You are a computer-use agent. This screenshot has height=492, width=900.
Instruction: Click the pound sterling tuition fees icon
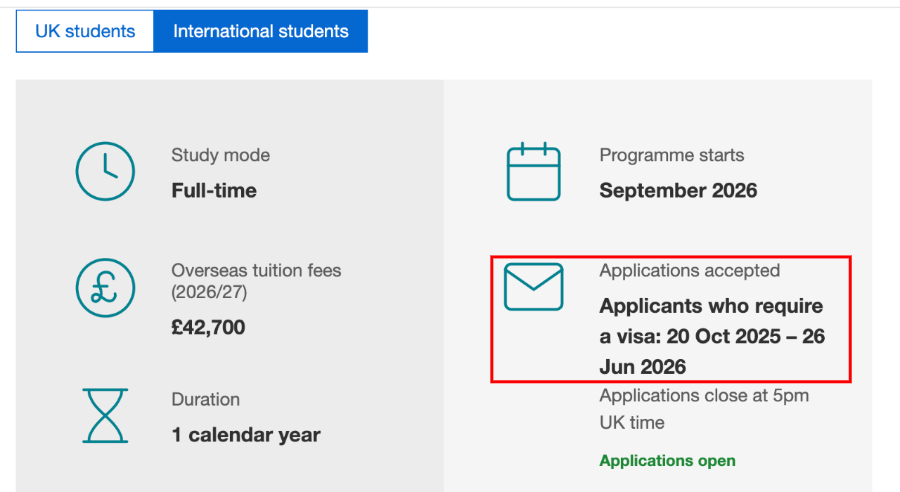tap(105, 288)
